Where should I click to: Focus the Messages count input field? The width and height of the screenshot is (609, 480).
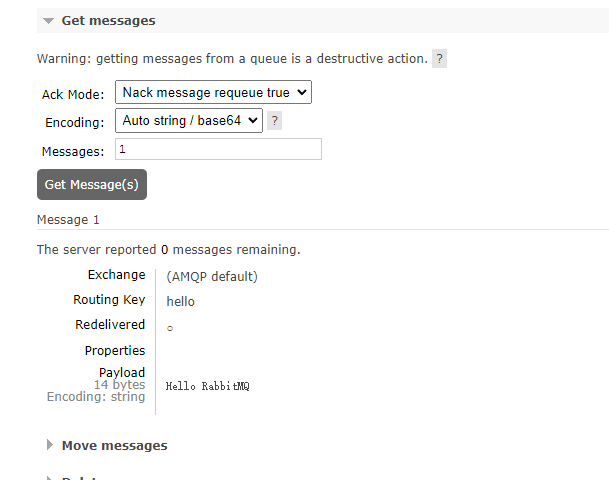218,149
